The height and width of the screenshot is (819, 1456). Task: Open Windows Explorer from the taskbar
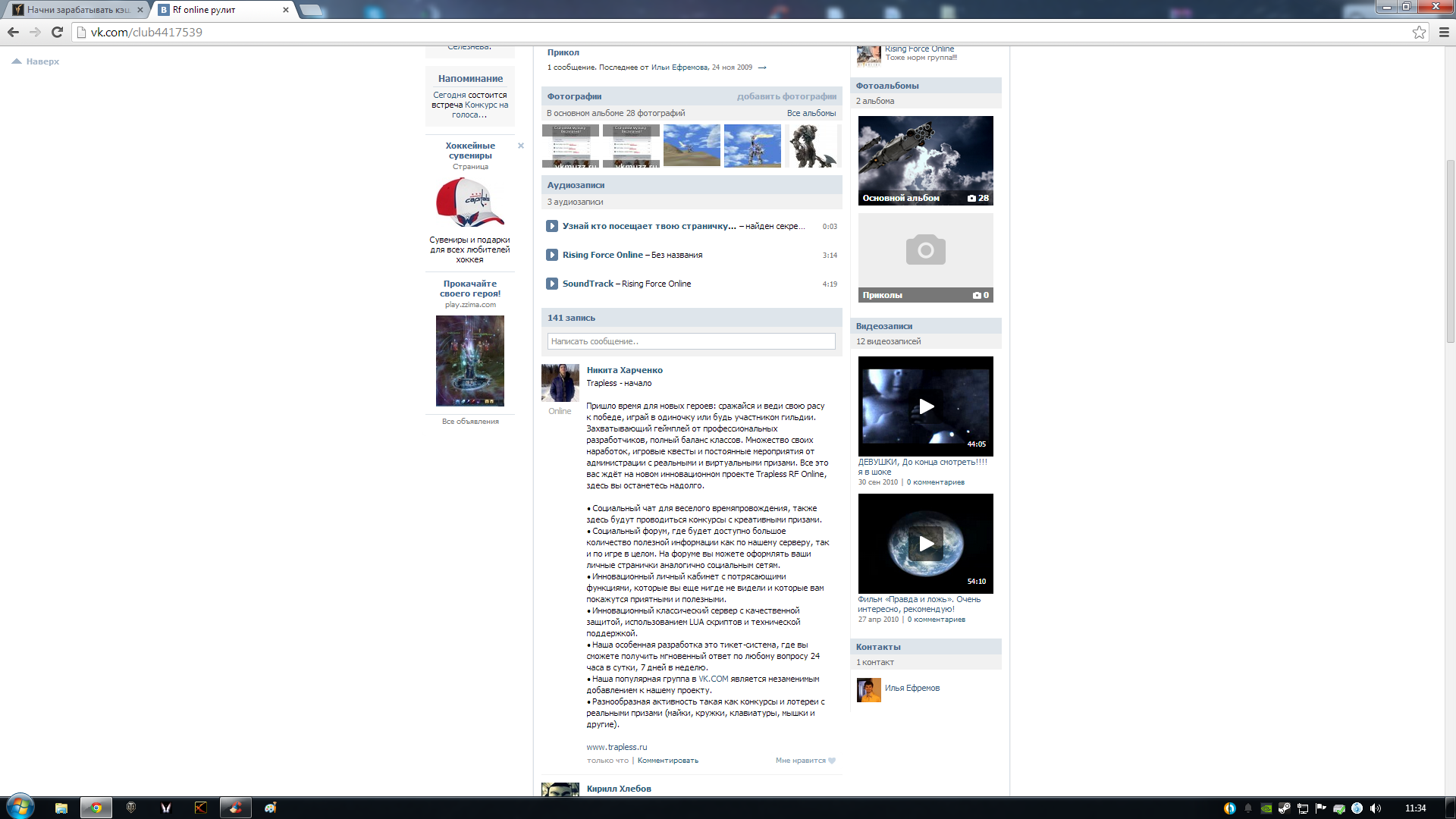(61, 808)
